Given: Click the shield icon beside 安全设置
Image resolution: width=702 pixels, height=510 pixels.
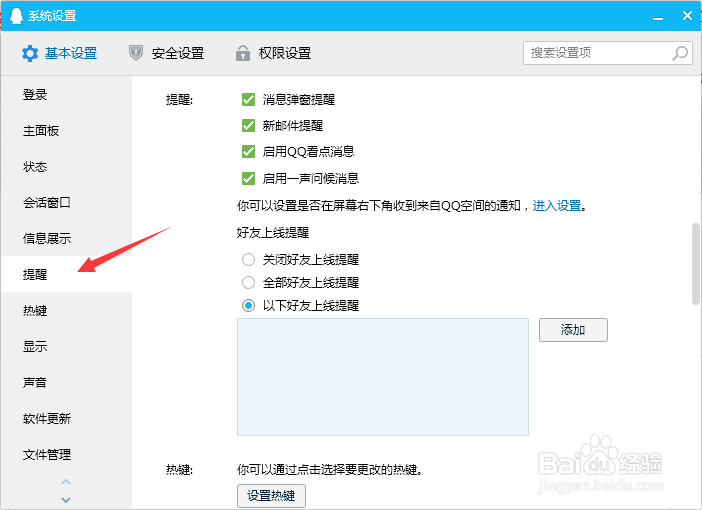Looking at the screenshot, I should (x=136, y=53).
